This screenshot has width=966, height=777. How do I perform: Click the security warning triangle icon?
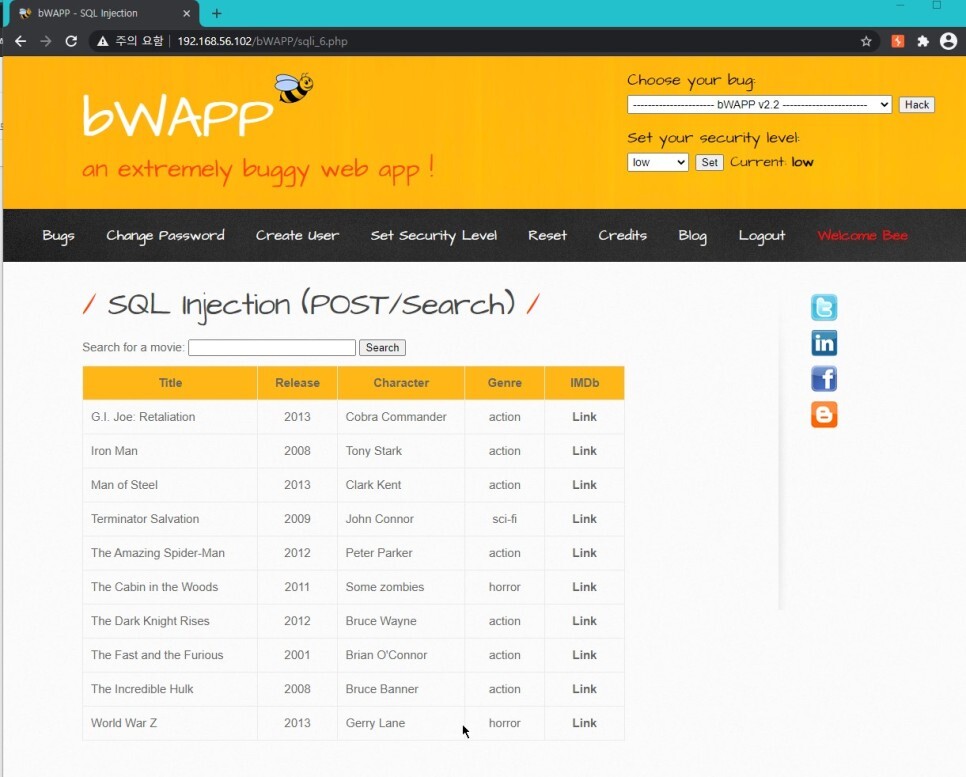(x=102, y=41)
